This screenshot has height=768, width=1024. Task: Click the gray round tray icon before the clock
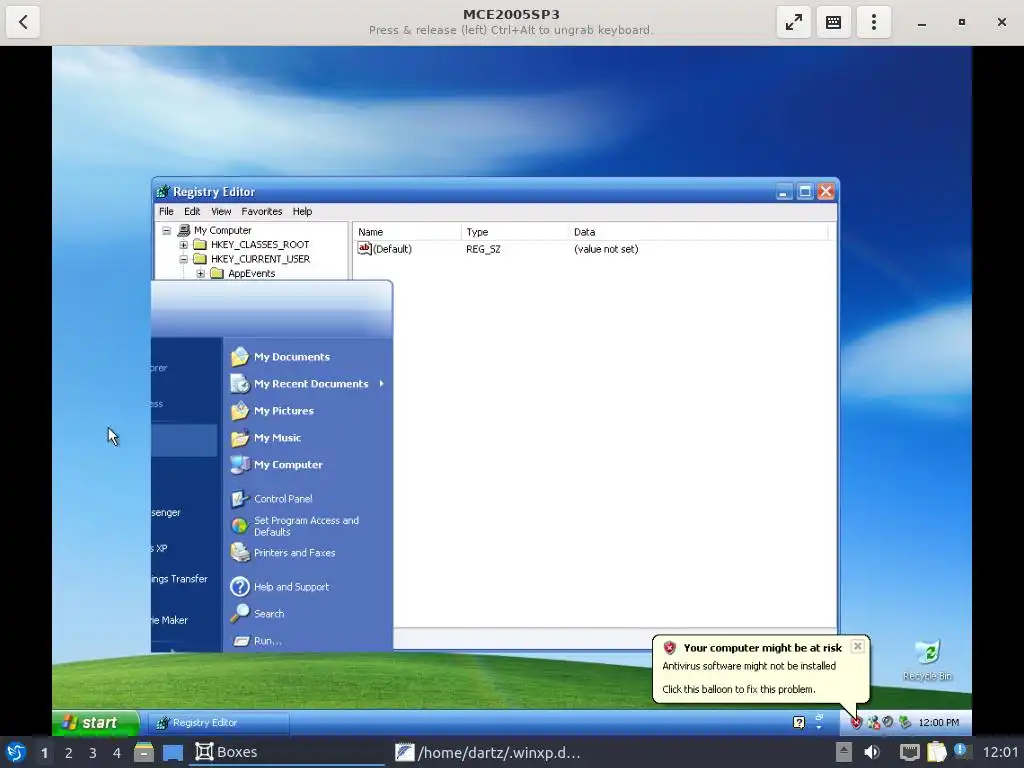[888, 722]
